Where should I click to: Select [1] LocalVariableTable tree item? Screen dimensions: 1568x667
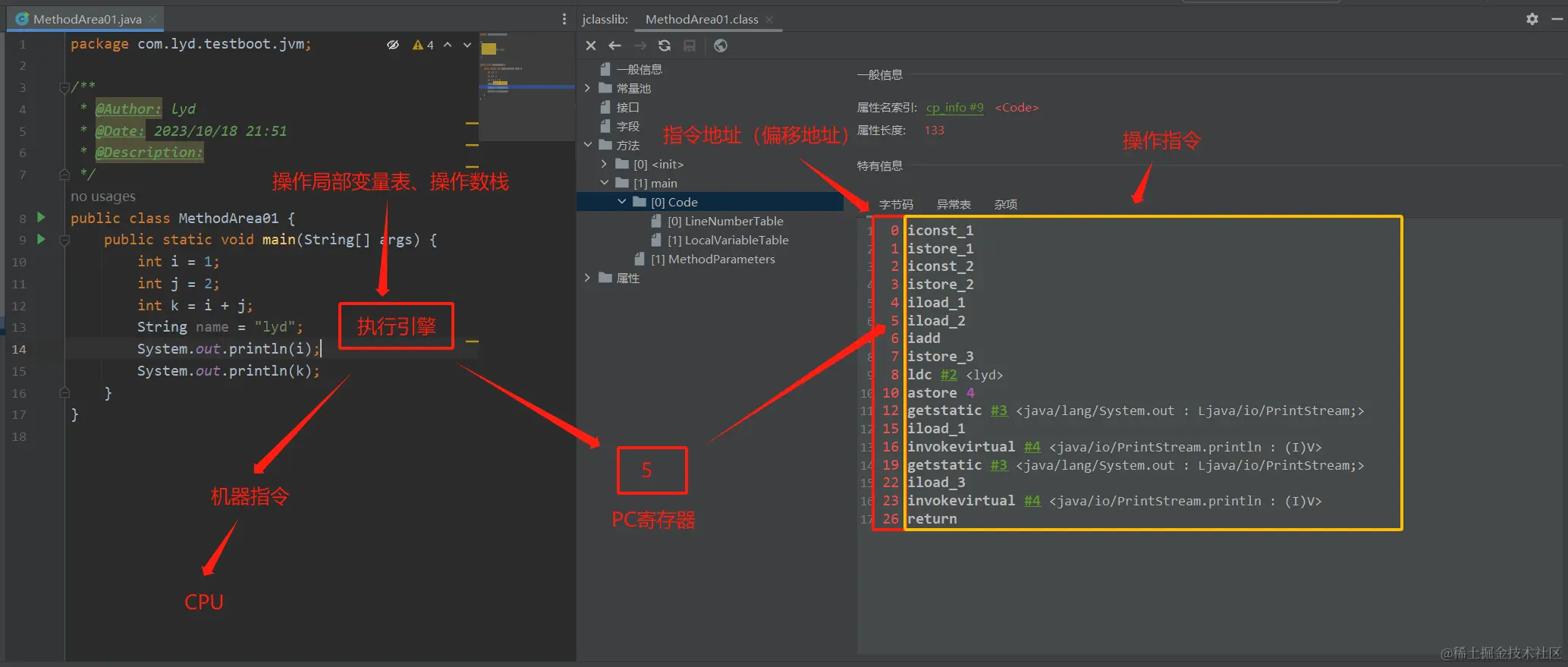728,240
